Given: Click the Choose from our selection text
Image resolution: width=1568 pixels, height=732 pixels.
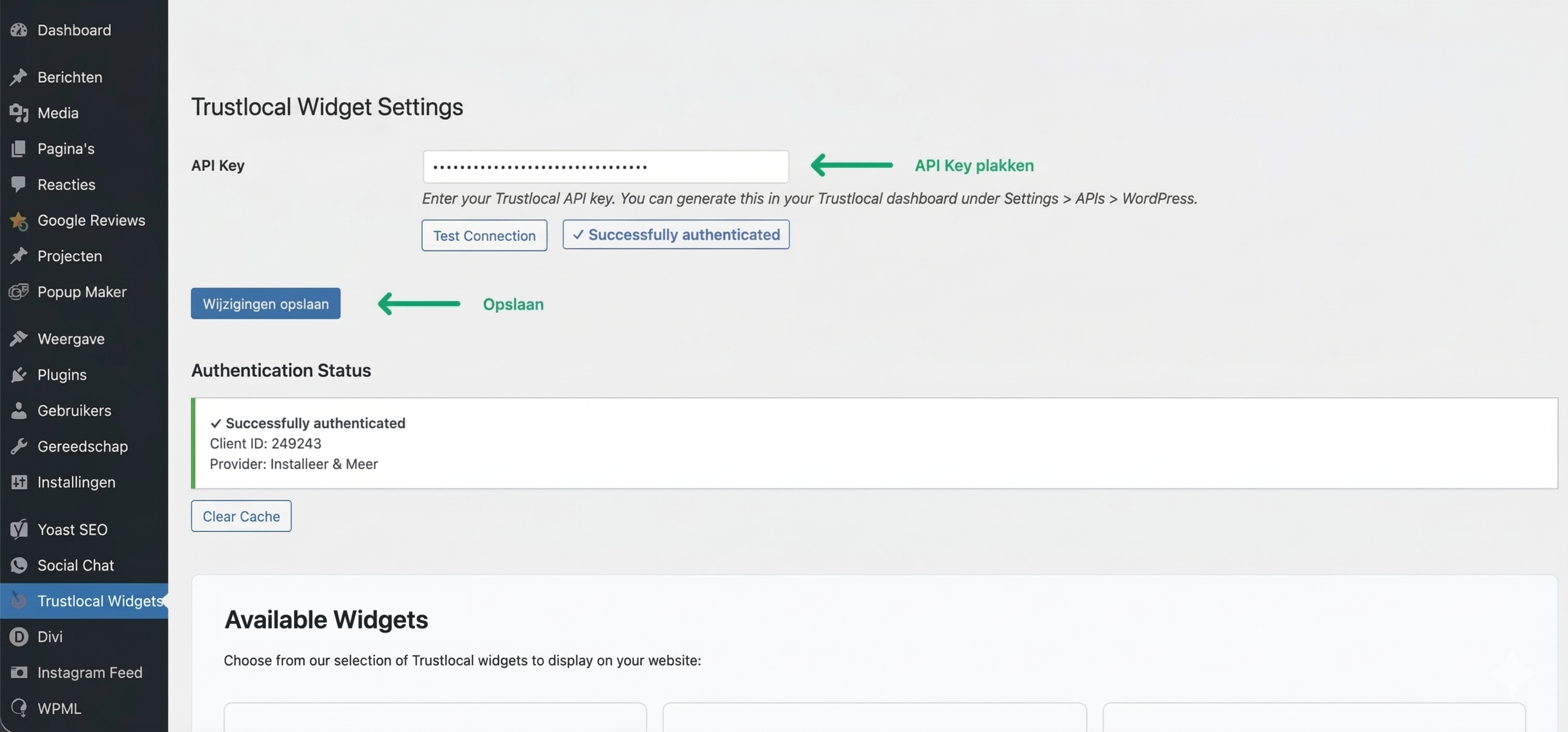Looking at the screenshot, I should click(462, 660).
